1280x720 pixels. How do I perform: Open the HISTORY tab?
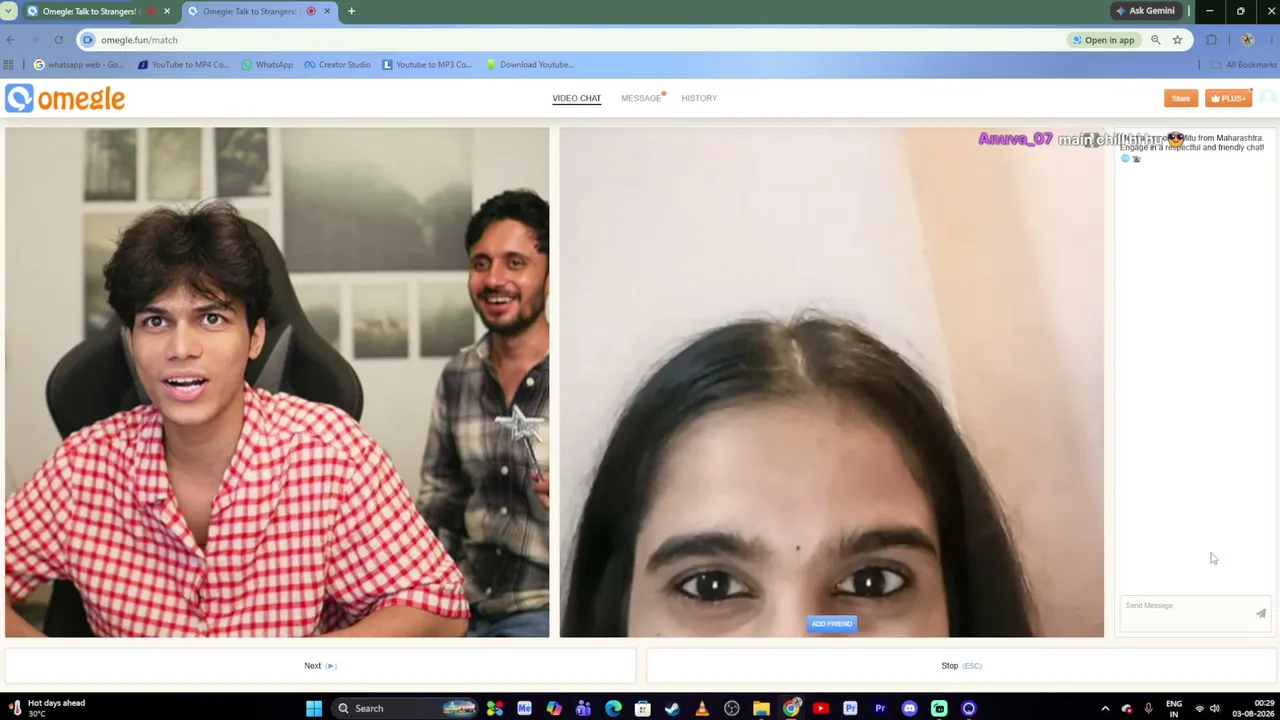click(699, 98)
